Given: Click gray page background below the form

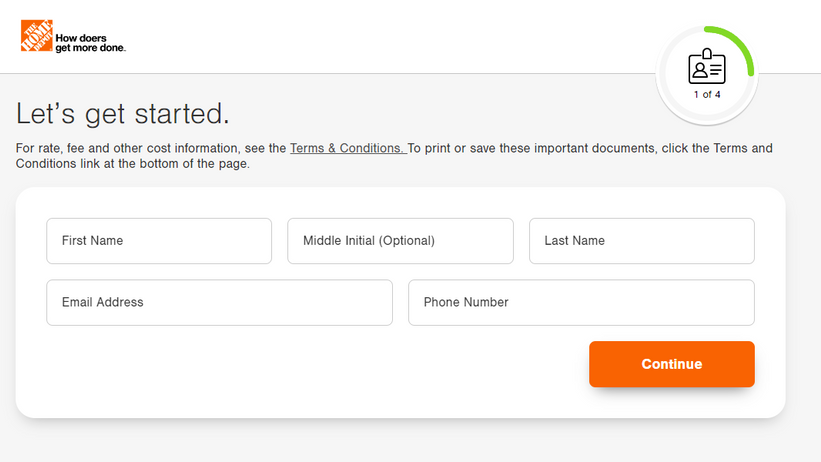Looking at the screenshot, I should point(400,442).
